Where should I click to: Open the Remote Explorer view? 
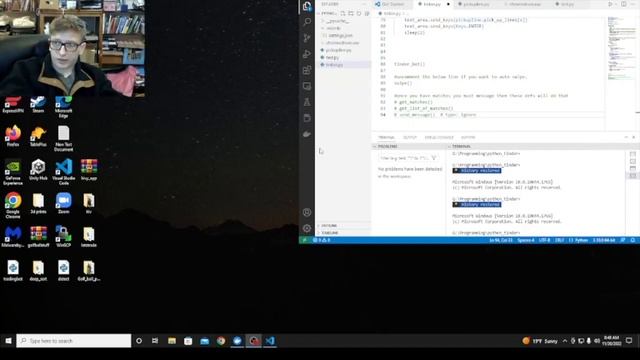click(307, 86)
